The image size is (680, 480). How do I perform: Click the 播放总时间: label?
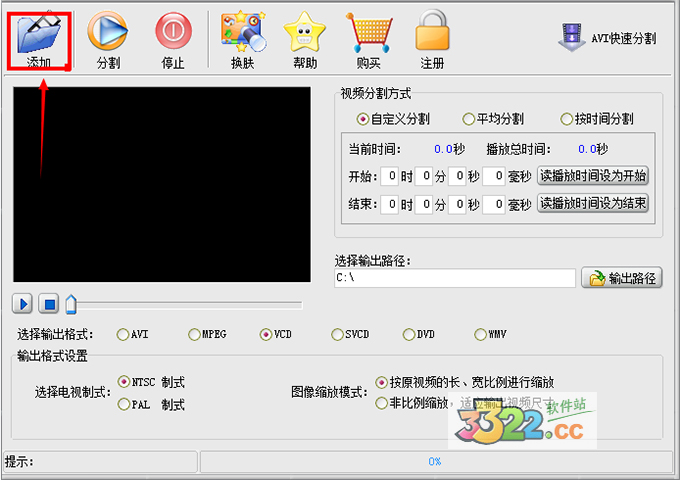[518, 149]
